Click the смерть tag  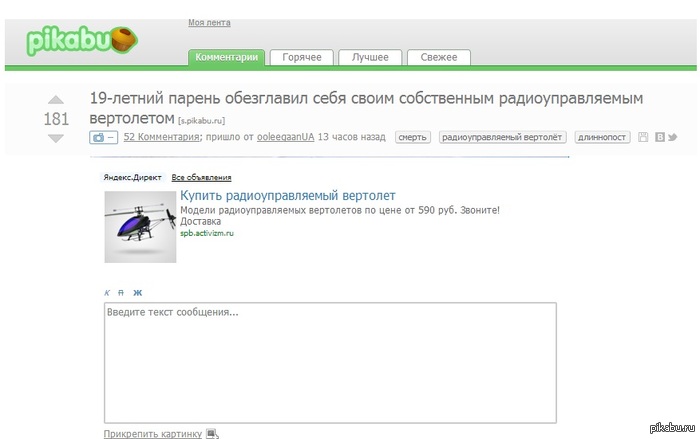click(412, 137)
